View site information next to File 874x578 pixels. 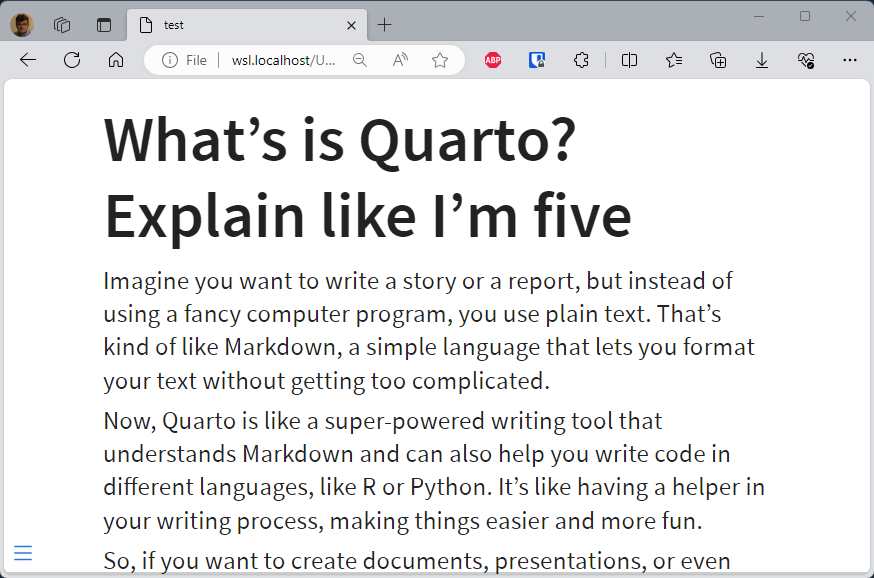[169, 60]
